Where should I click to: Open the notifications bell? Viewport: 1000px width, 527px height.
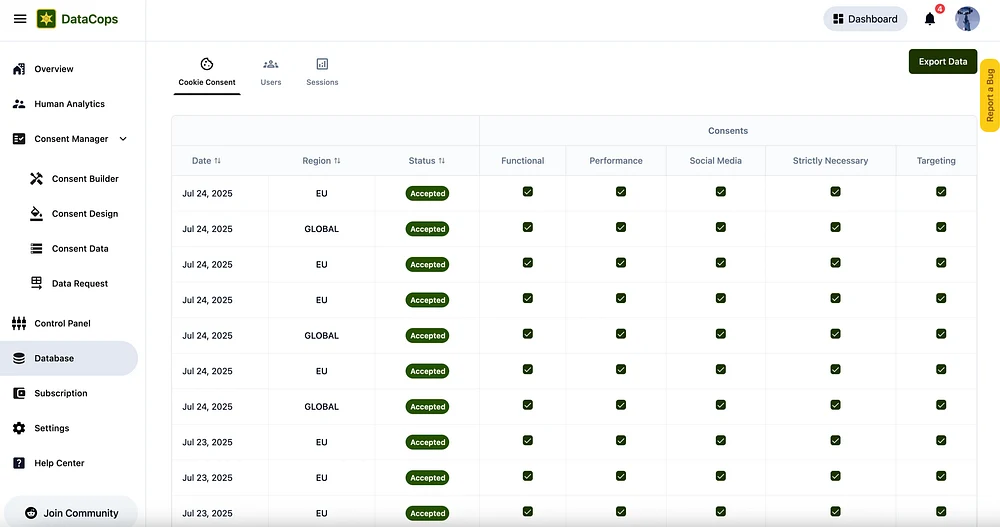tap(930, 19)
